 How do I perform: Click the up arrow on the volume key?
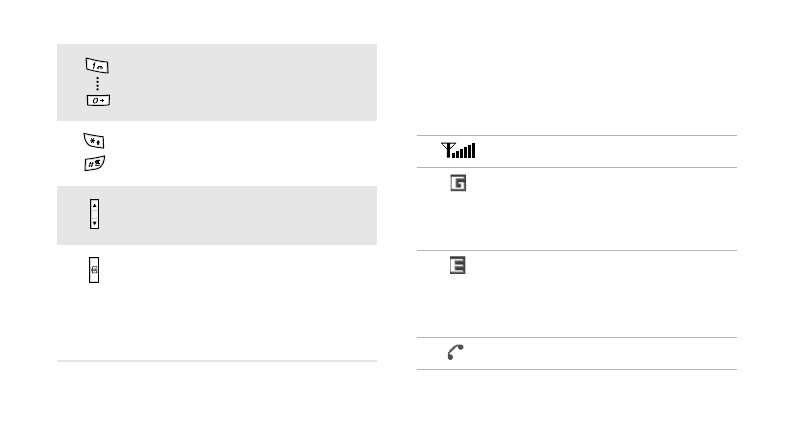94,206
